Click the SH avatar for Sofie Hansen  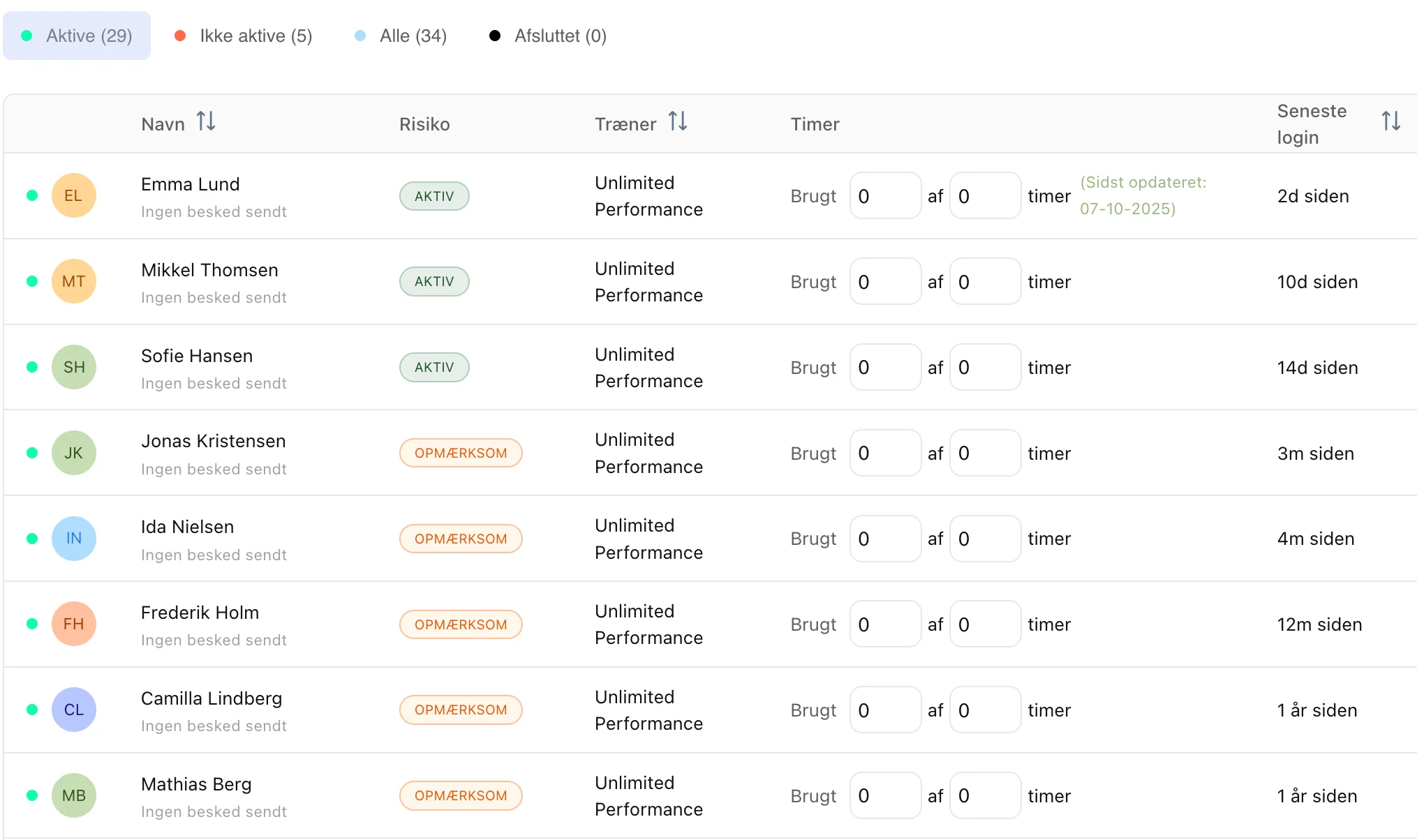click(x=74, y=367)
